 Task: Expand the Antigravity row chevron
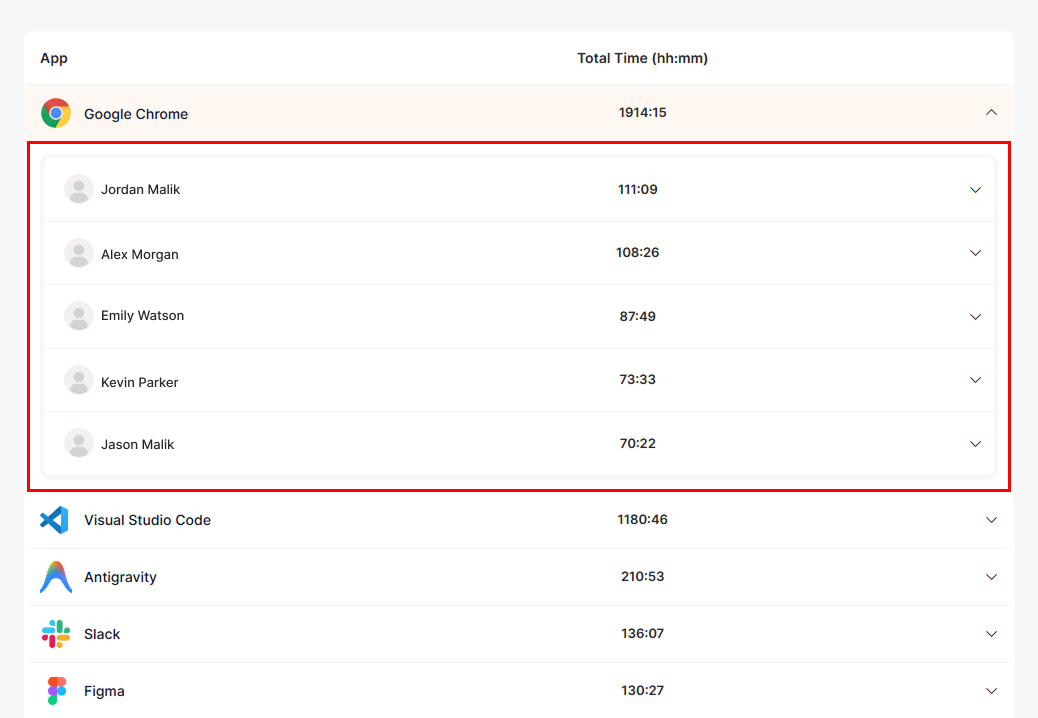click(991, 577)
